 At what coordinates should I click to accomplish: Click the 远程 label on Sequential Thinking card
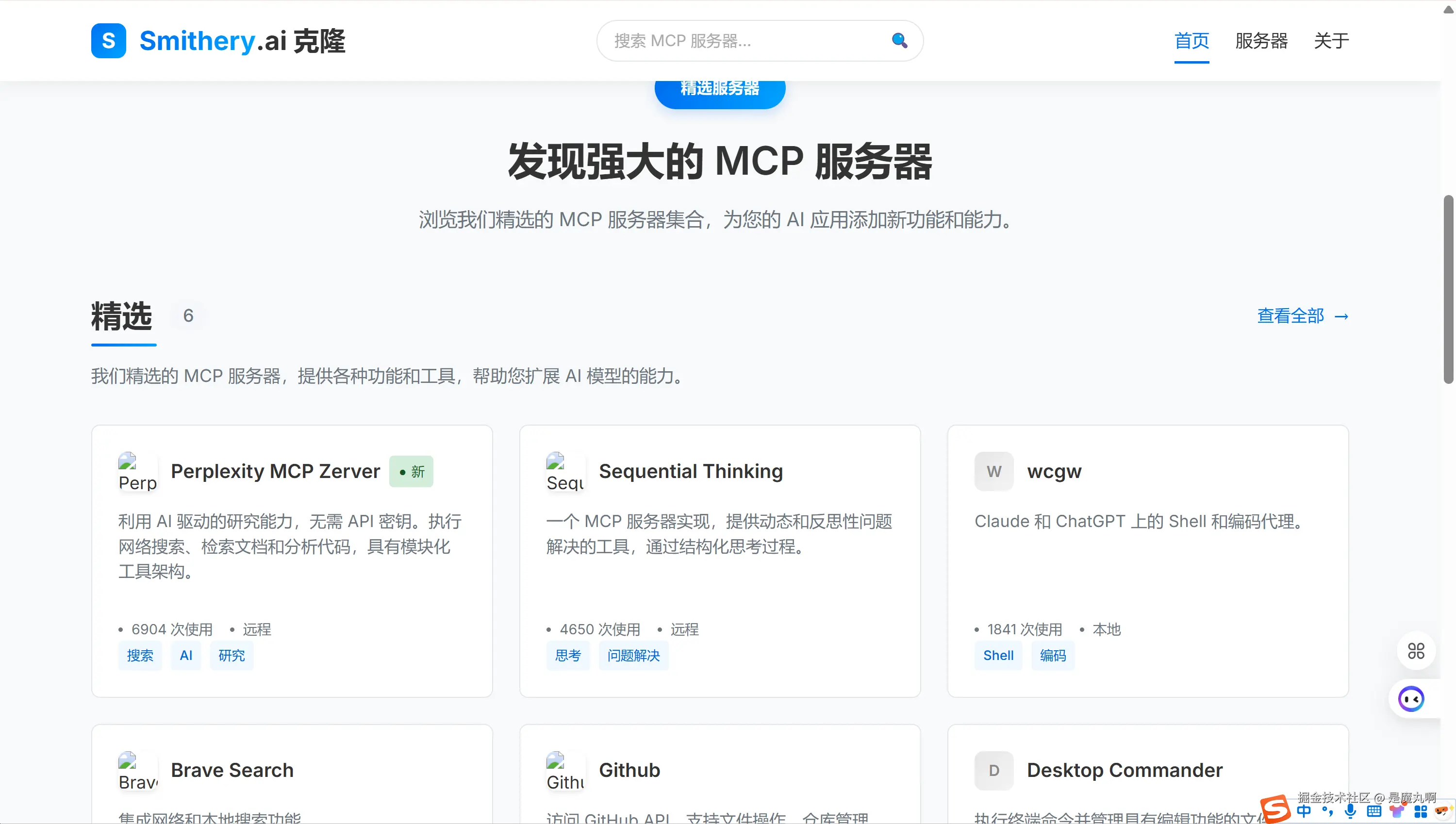[x=685, y=629]
